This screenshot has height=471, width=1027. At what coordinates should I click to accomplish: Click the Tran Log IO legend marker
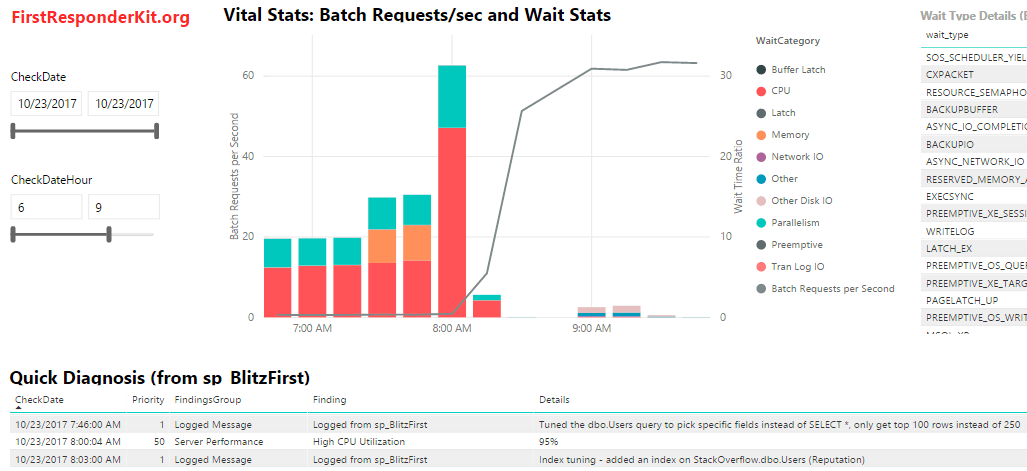[x=760, y=267]
